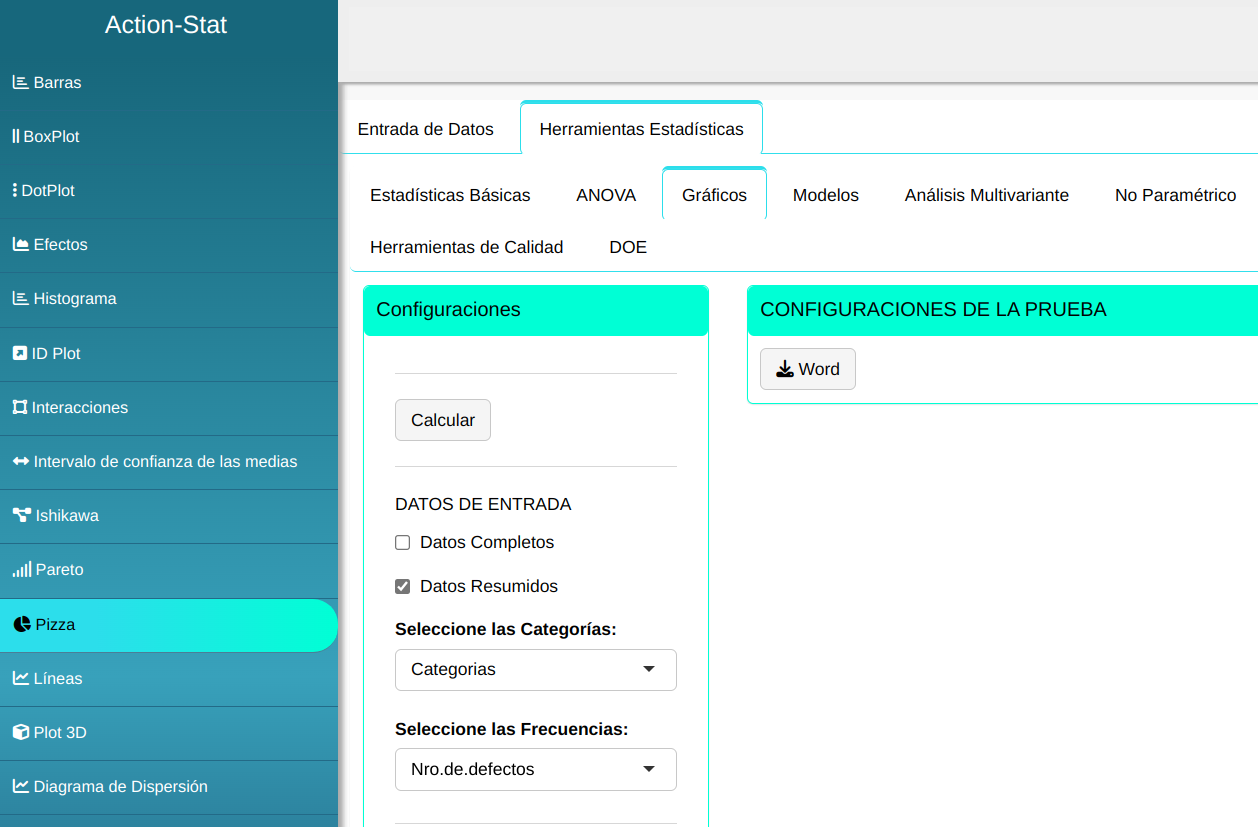Enable the Datos Completos checkbox
Image resolution: width=1258 pixels, height=827 pixels.
403,543
